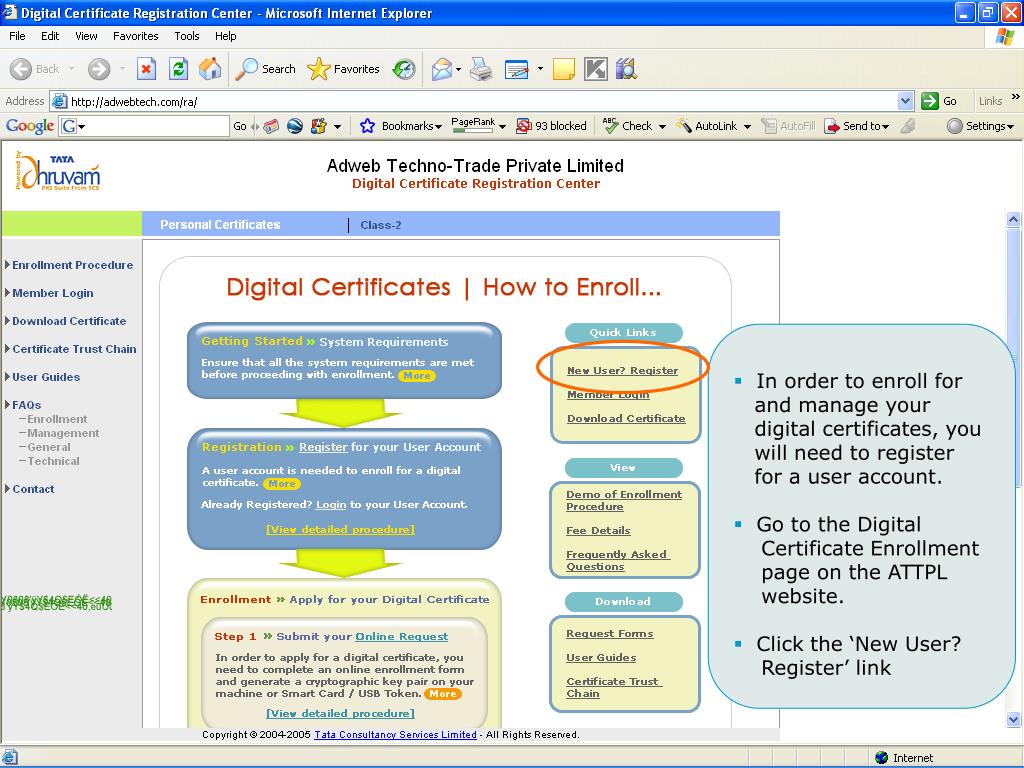Click the Forward navigation arrow

(x=99, y=69)
